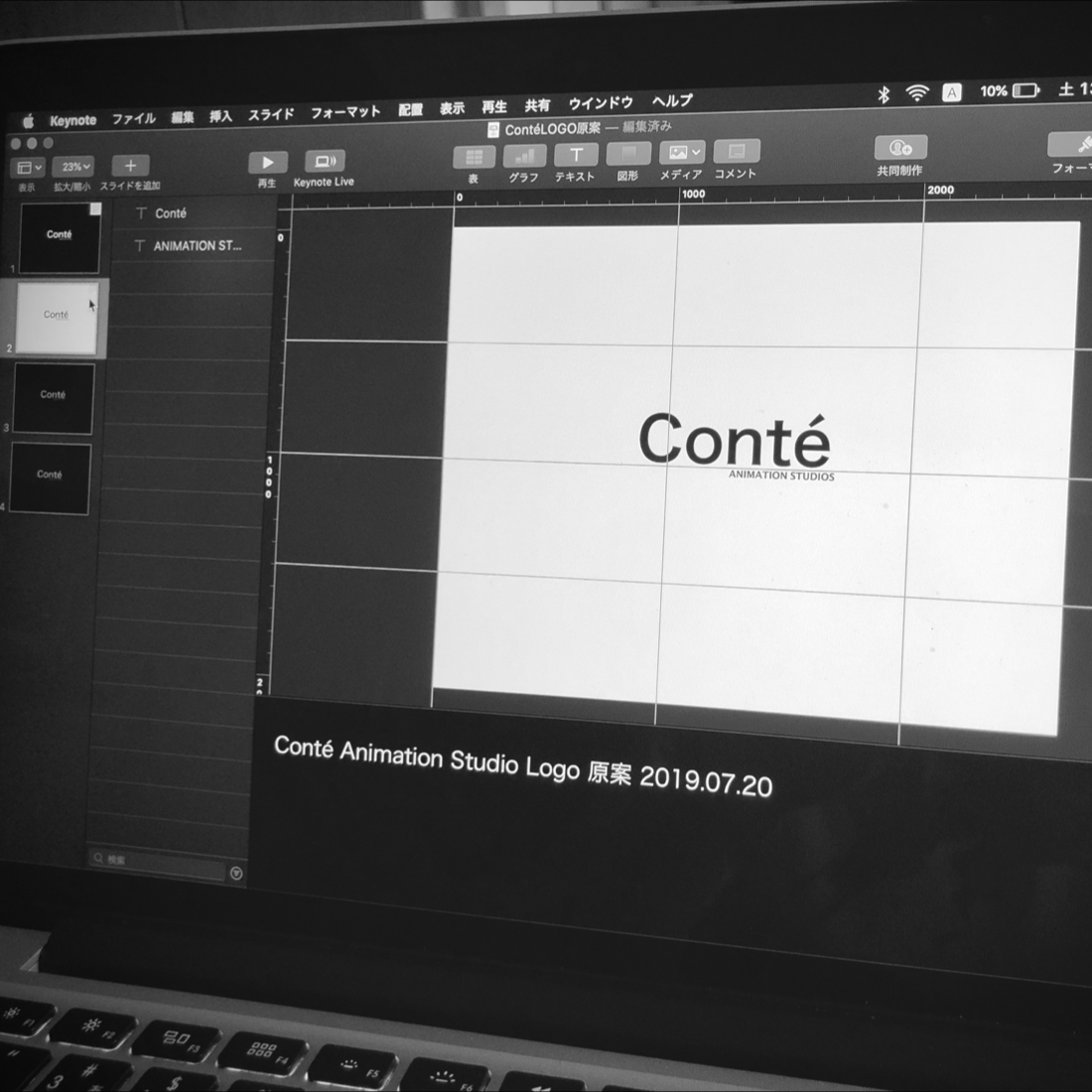Click the ANIMATION STUDIOS text on slide
Viewport: 1092px width, 1092px height.
(x=781, y=476)
